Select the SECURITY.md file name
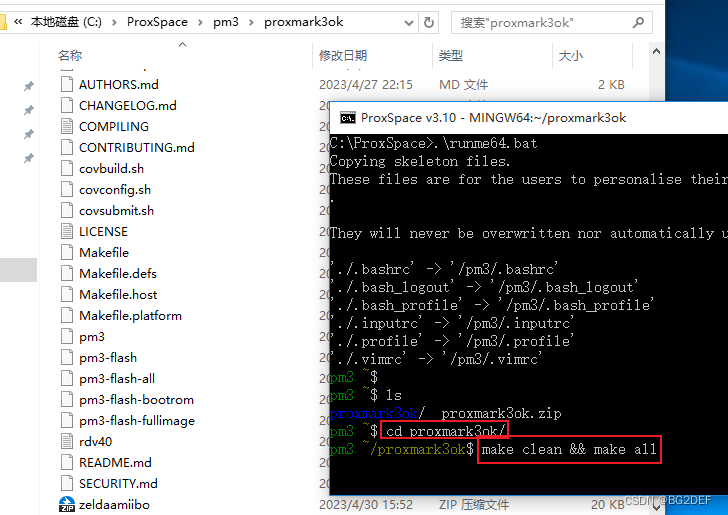The image size is (728, 515). (x=118, y=483)
